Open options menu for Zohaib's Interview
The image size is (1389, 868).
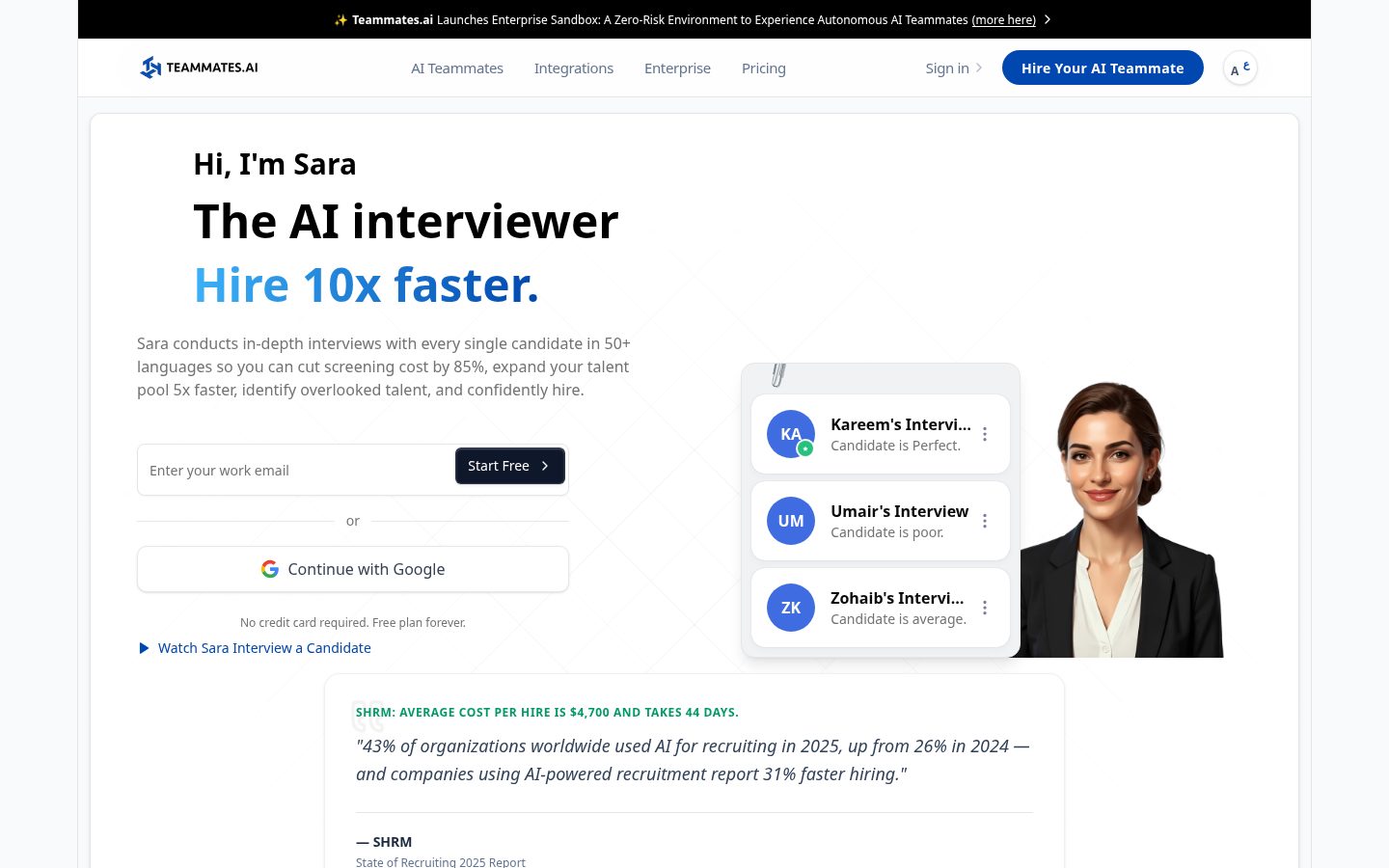pyautogui.click(x=985, y=608)
